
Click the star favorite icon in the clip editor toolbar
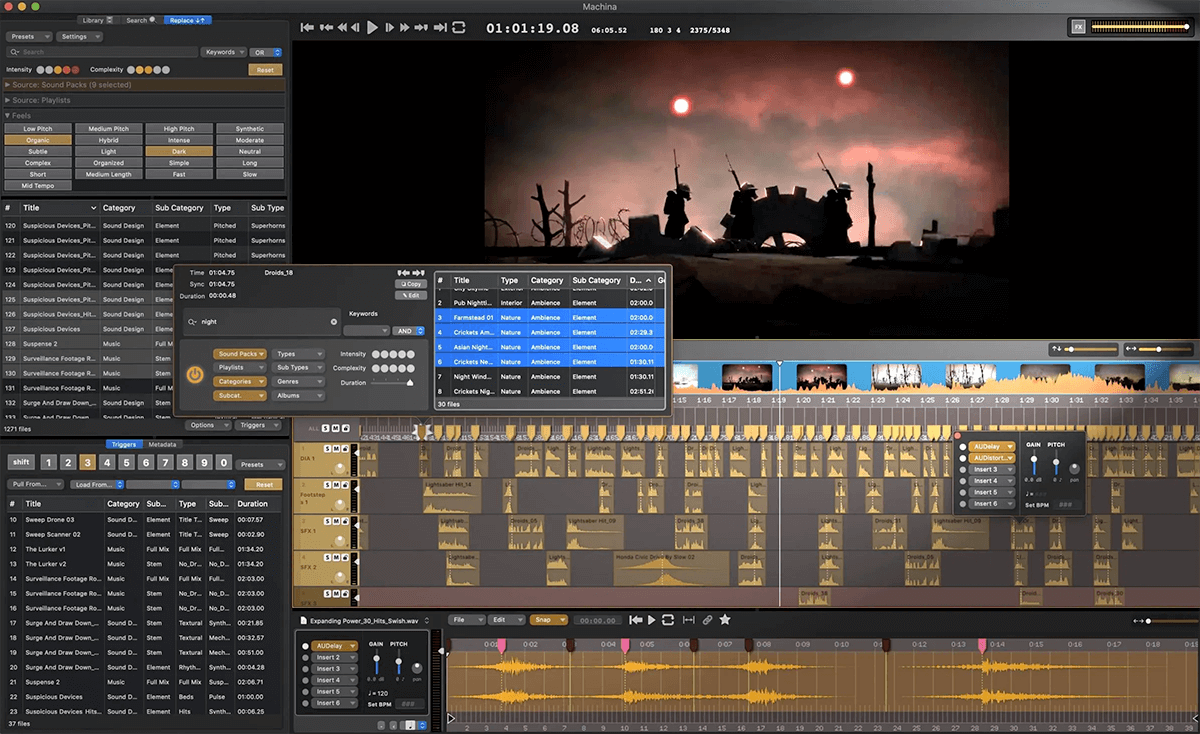point(724,620)
